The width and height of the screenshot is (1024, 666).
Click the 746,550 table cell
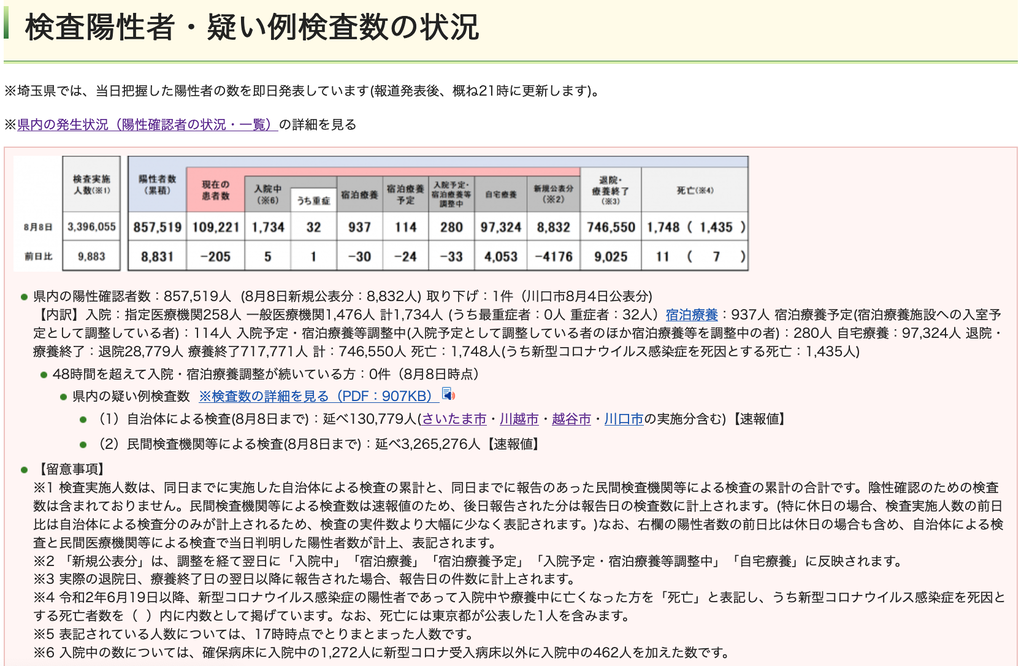pyautogui.click(x=611, y=227)
